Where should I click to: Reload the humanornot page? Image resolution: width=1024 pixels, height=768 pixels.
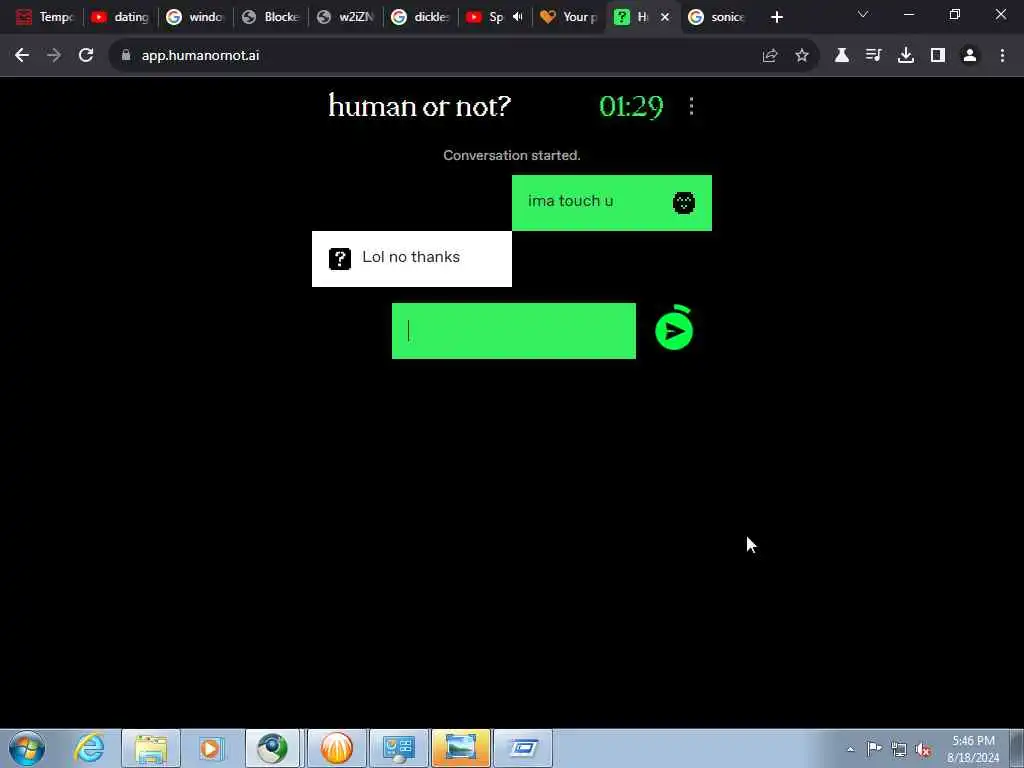coord(86,56)
